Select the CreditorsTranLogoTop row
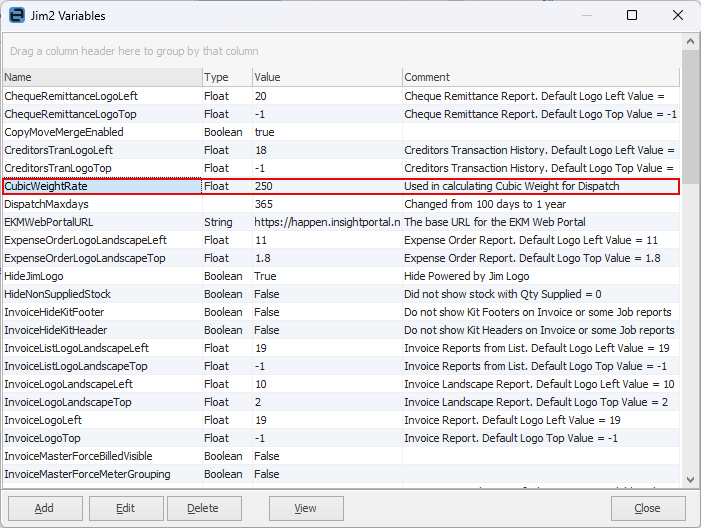The width and height of the screenshot is (701, 528). click(341, 168)
